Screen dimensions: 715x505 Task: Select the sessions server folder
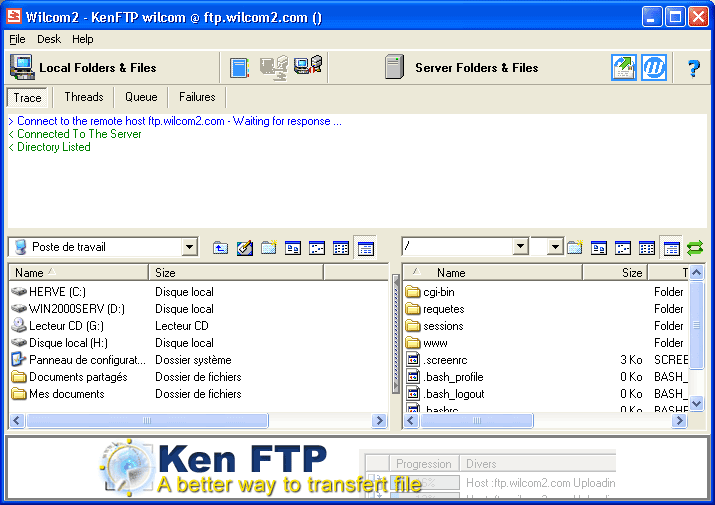[435, 326]
